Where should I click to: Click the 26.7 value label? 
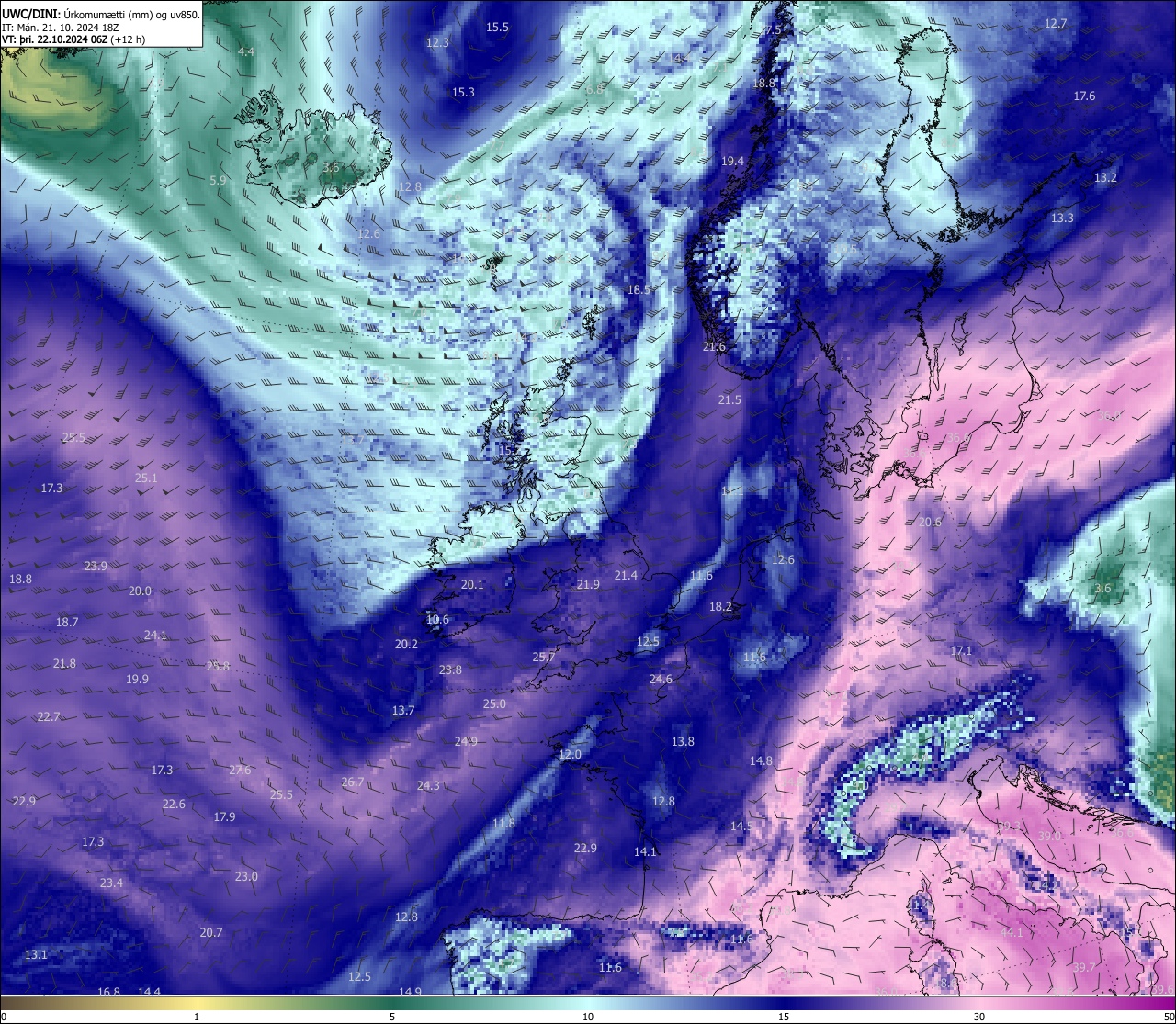pos(353,782)
